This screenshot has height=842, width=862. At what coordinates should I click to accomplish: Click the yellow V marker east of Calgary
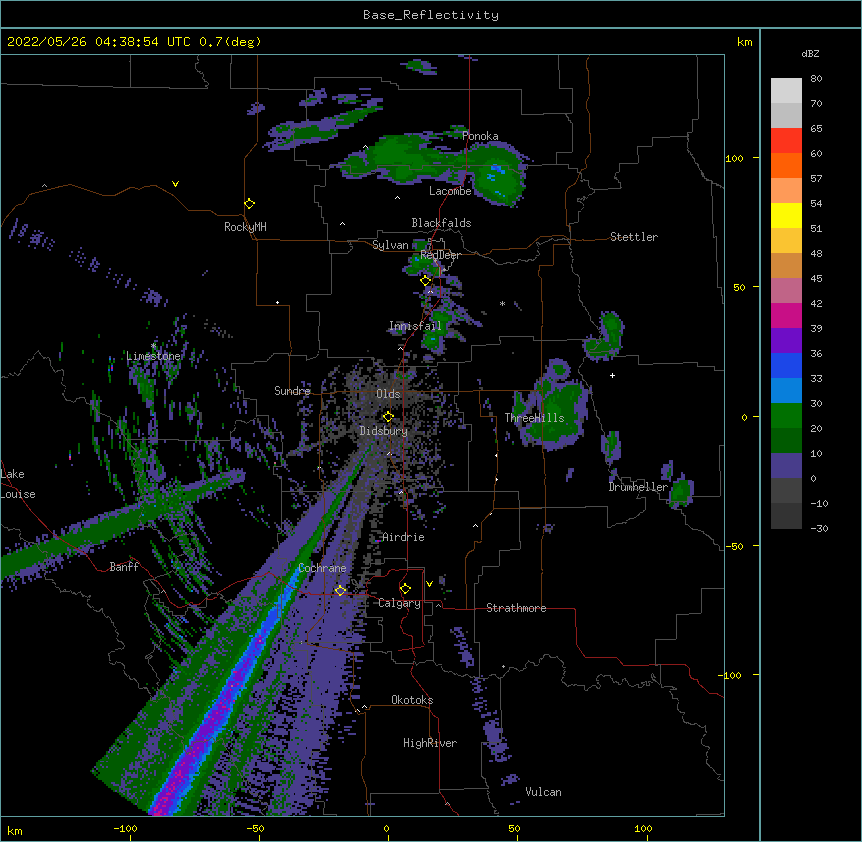429,584
